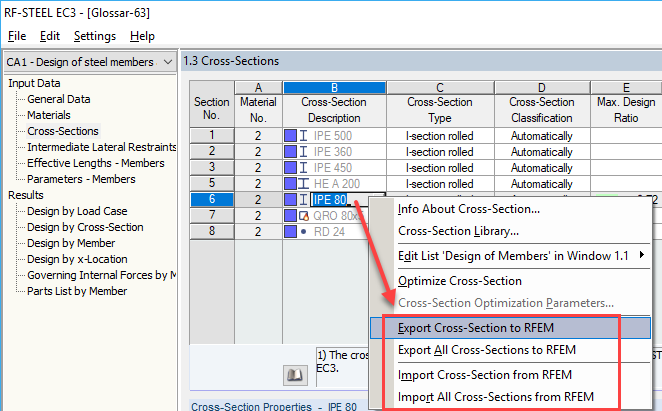
Task: Expand Edit List 'Design of Members' submenu arrow
Action: [642, 255]
